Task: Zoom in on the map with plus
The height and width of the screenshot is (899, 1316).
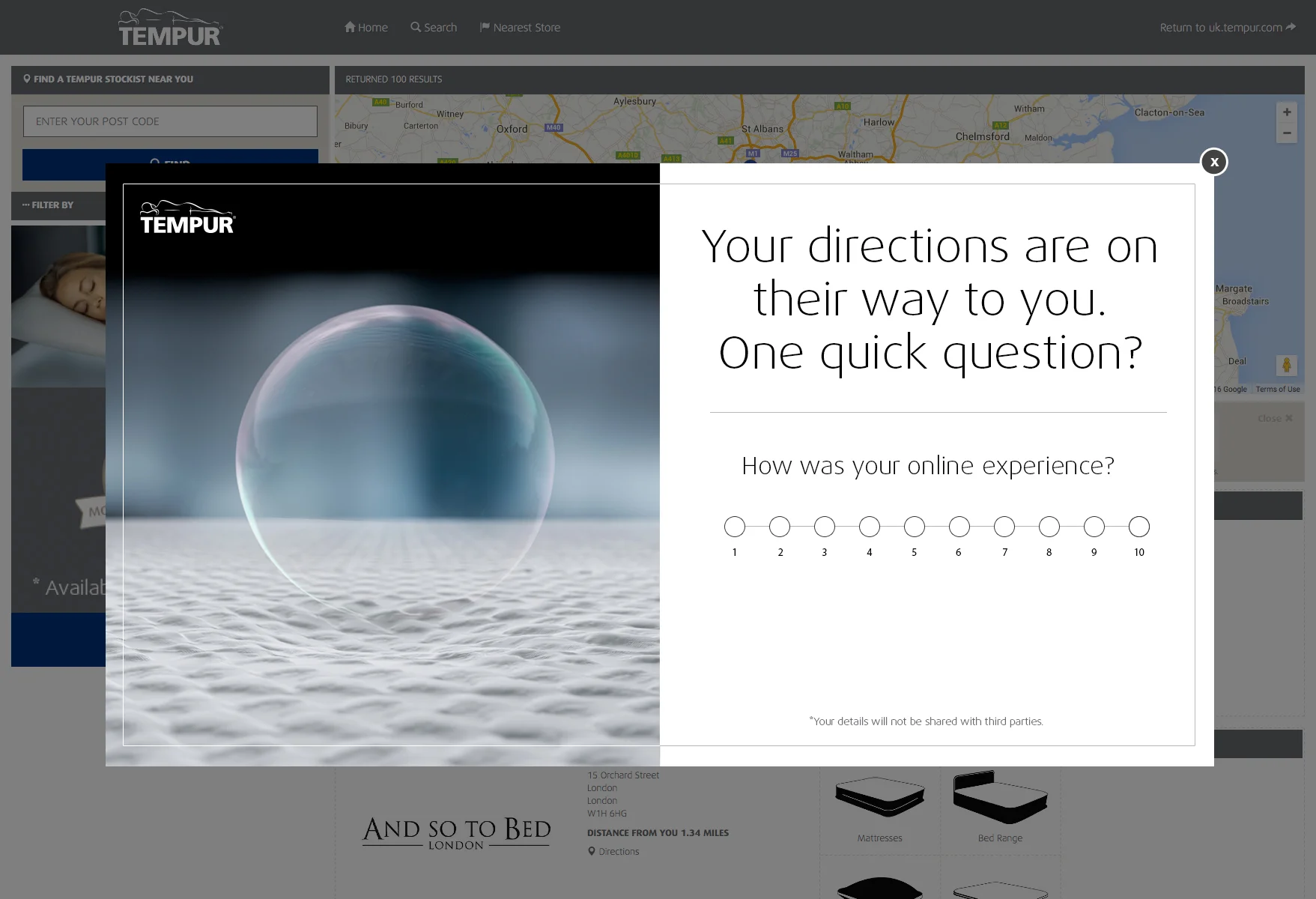Action: pyautogui.click(x=1287, y=112)
